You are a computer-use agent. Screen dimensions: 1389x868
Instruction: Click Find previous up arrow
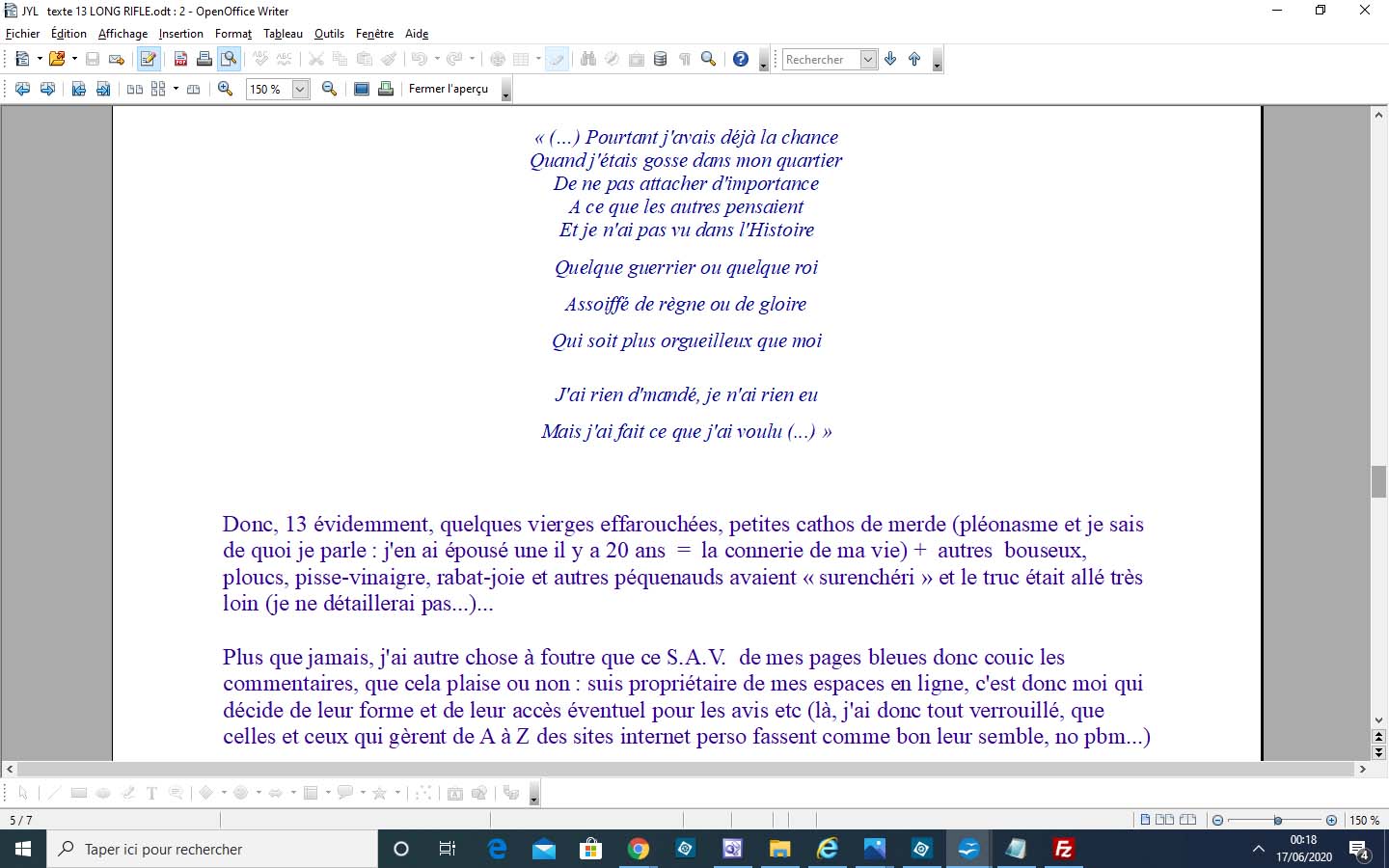coord(914,59)
